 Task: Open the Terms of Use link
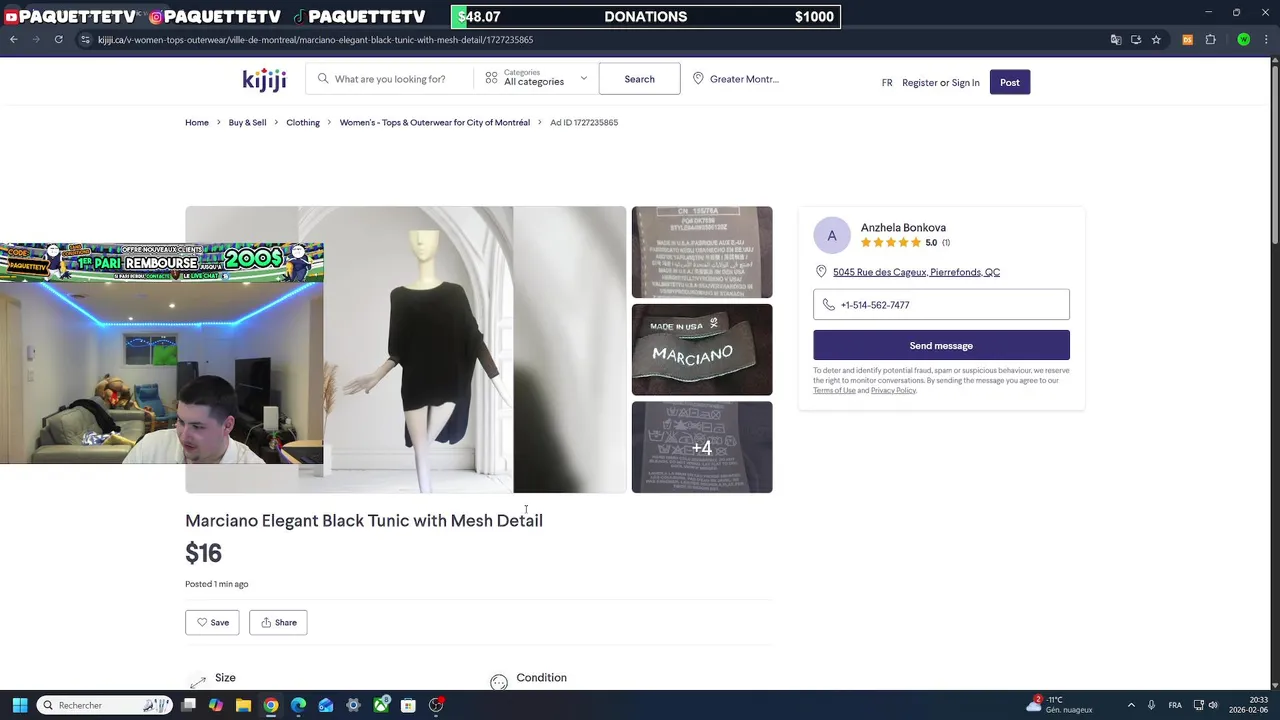tap(834, 390)
